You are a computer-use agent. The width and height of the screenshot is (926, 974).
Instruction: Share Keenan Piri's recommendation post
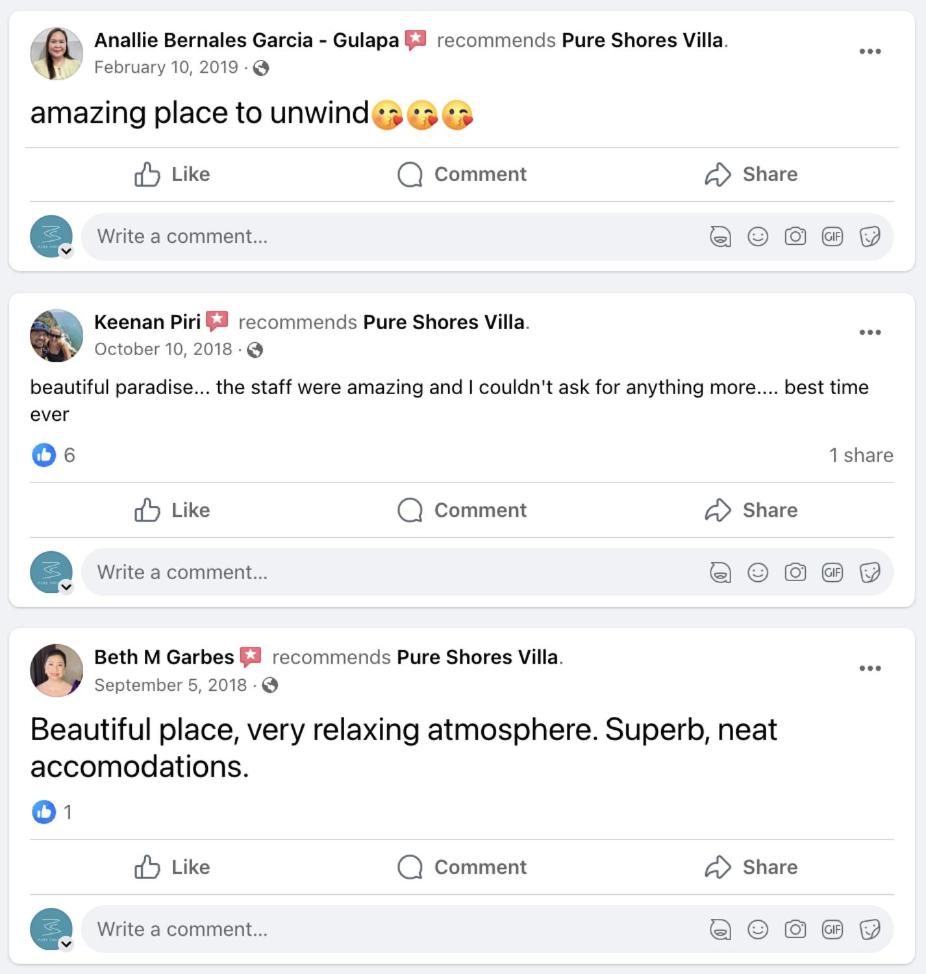(x=751, y=510)
